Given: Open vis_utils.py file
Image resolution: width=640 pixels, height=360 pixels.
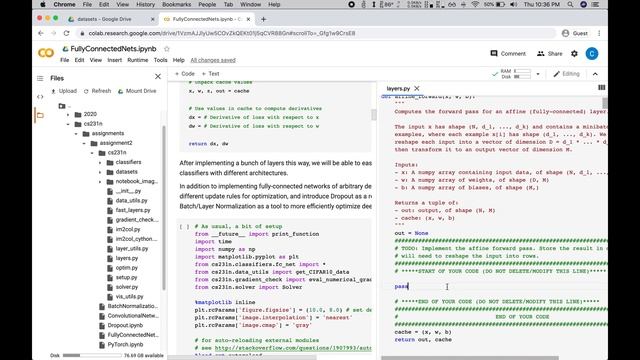Looking at the screenshot, I should pos(129,297).
